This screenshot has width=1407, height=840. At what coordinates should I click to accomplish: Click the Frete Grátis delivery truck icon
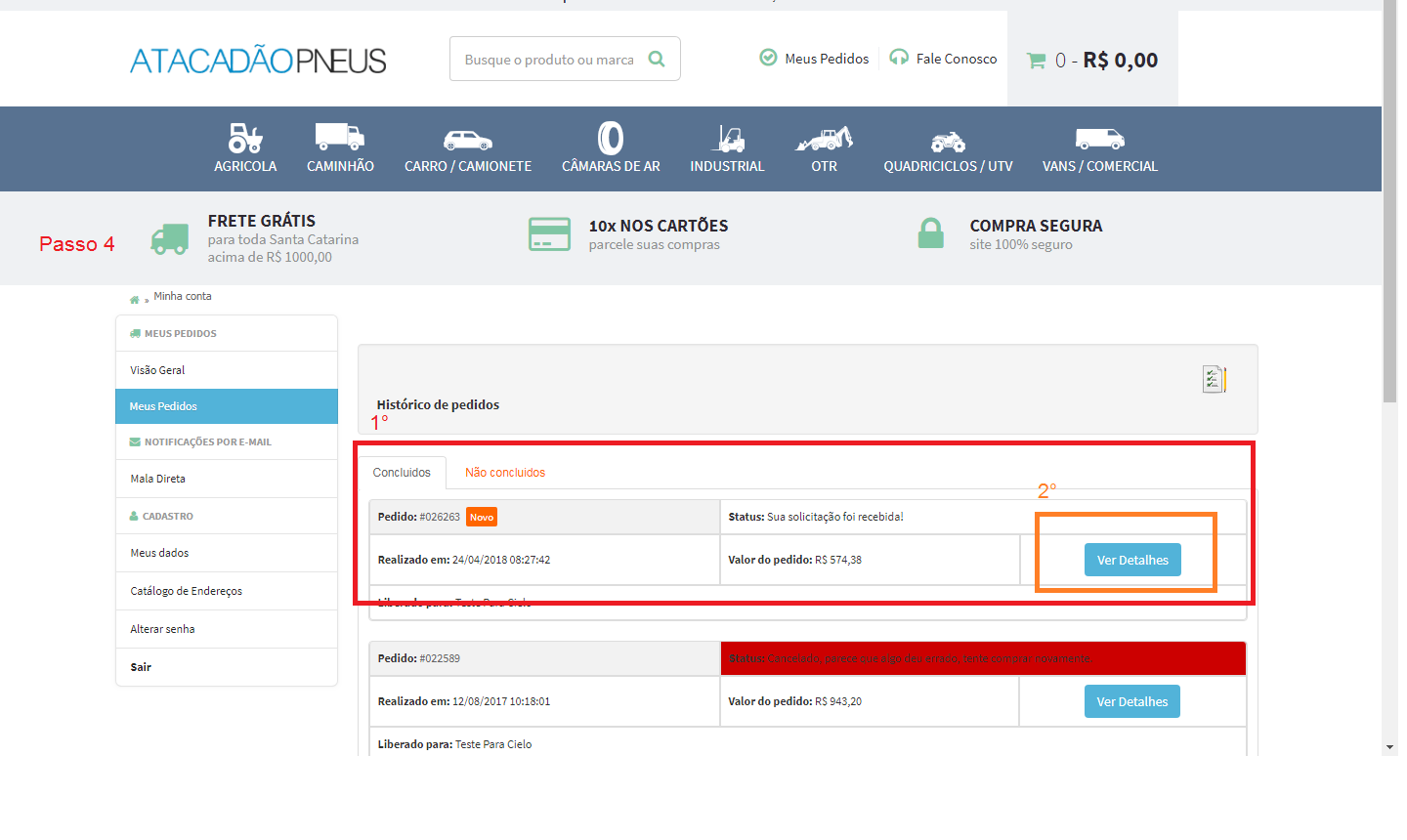coord(170,238)
